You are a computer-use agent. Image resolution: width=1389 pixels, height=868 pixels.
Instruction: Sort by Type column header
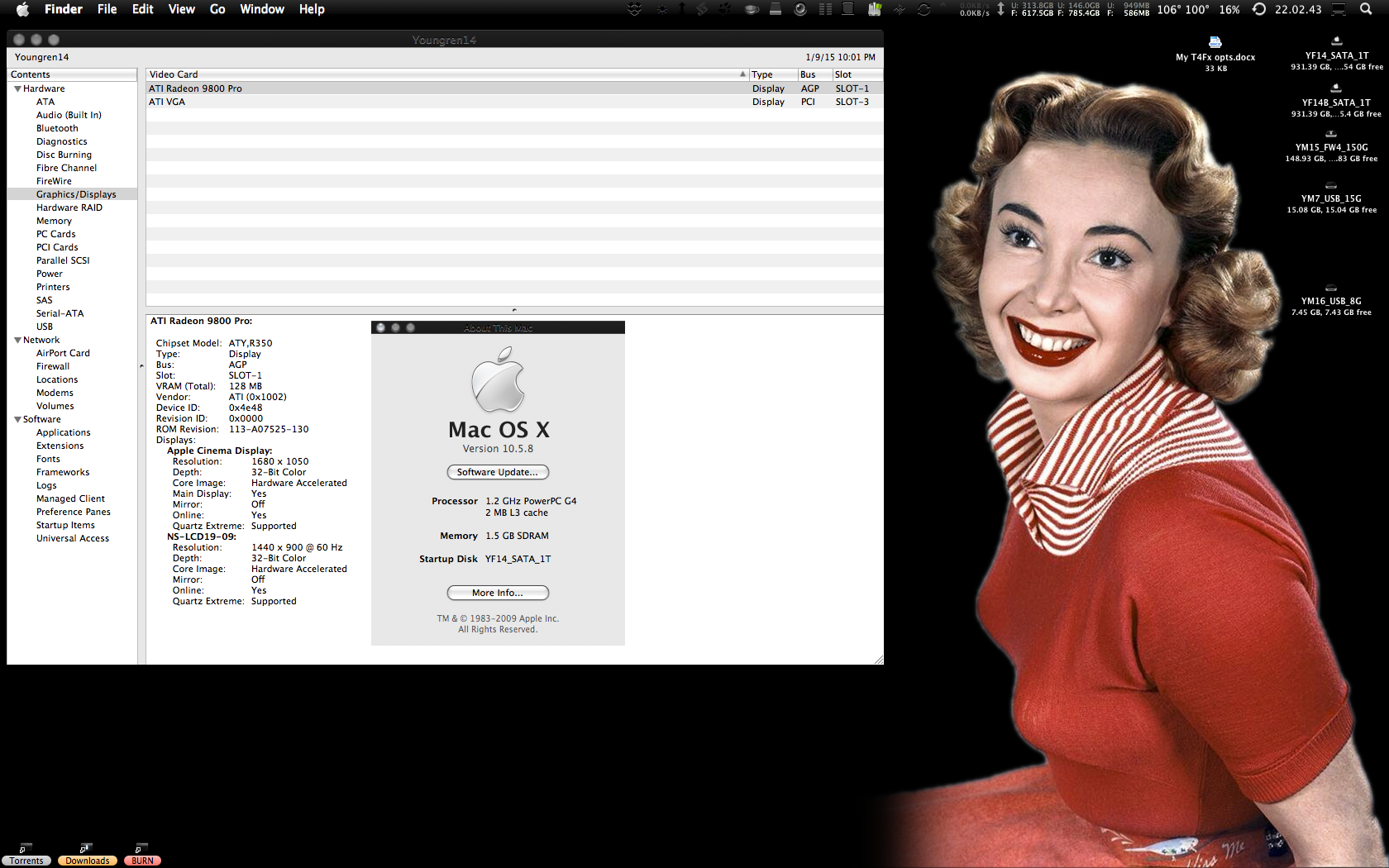point(773,74)
